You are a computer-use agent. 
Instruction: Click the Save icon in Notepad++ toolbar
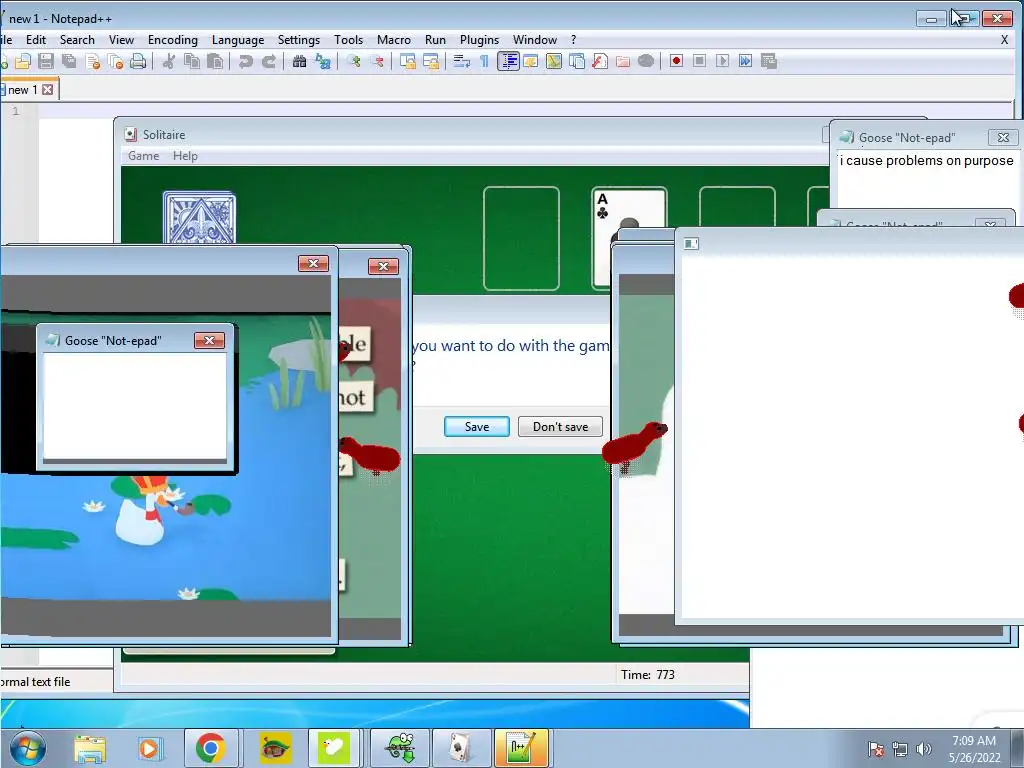click(46, 61)
